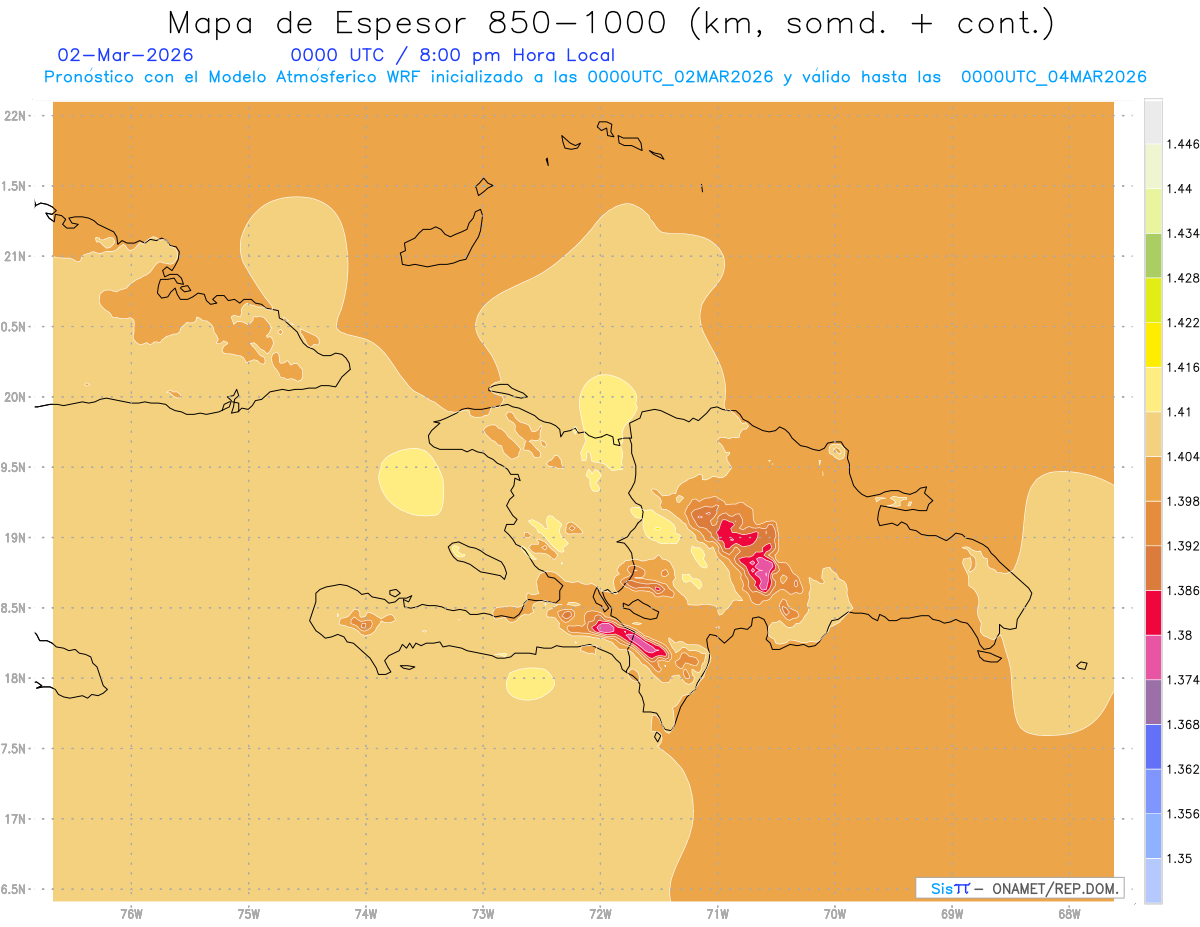The height and width of the screenshot is (927, 1200).
Task: Click the '18N' latitude axis label
Action: click(x=15, y=679)
